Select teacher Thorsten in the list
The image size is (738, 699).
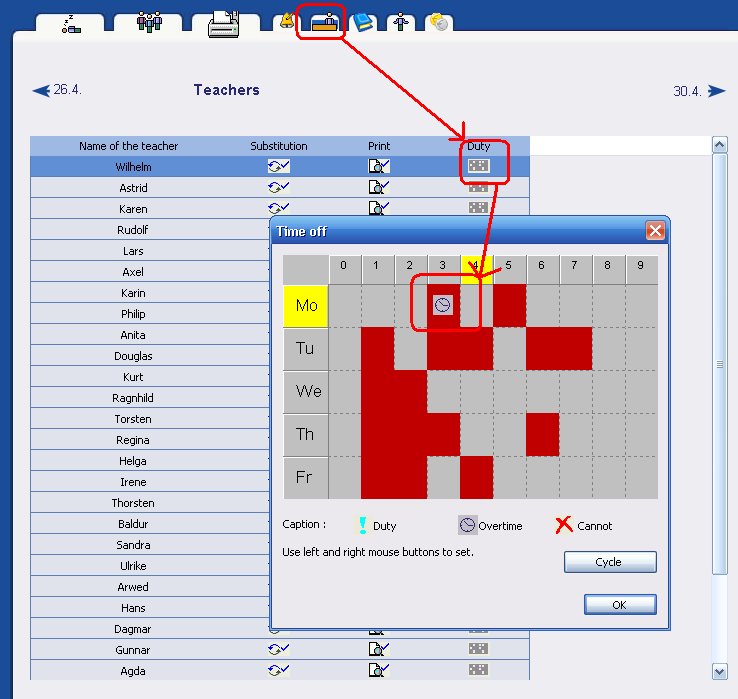point(133,503)
